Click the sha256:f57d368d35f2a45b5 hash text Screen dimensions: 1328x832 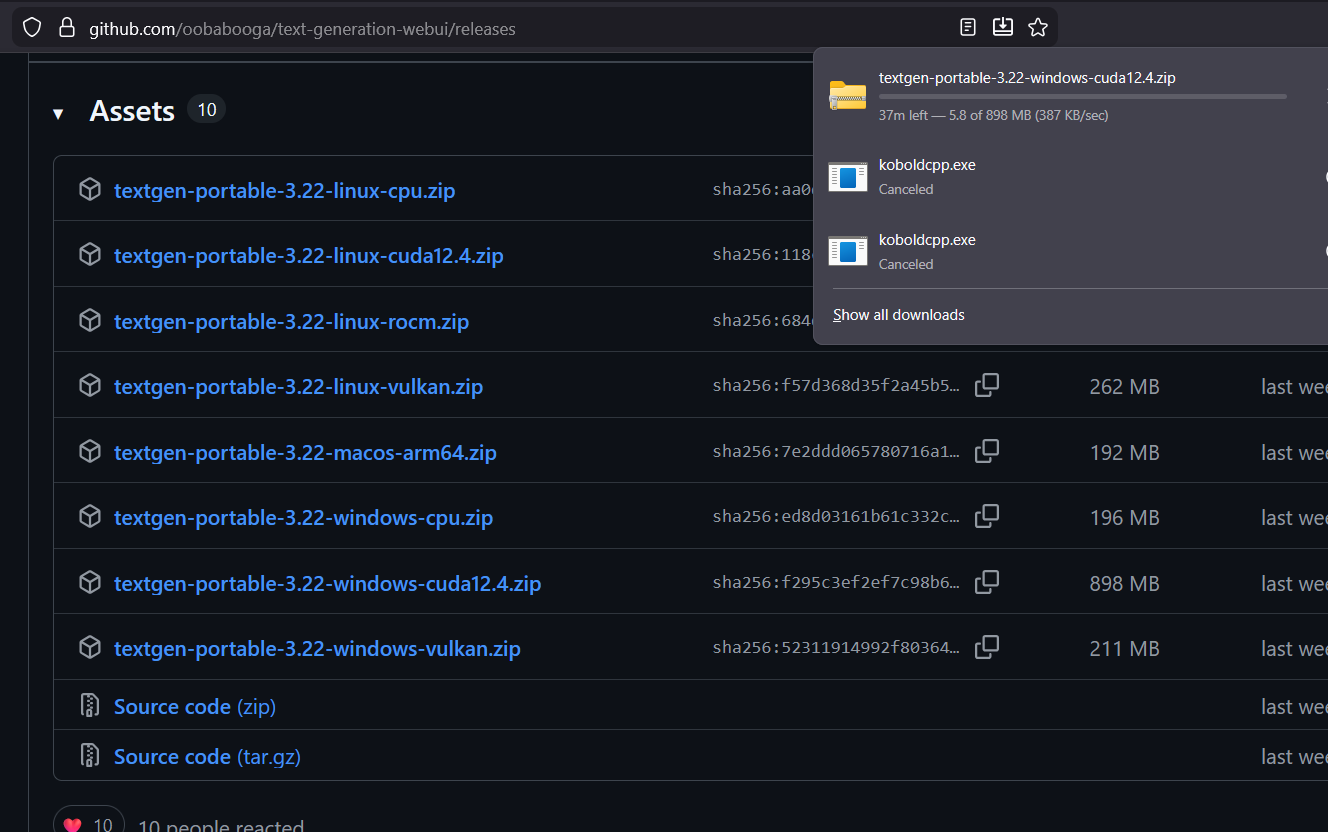(836, 387)
